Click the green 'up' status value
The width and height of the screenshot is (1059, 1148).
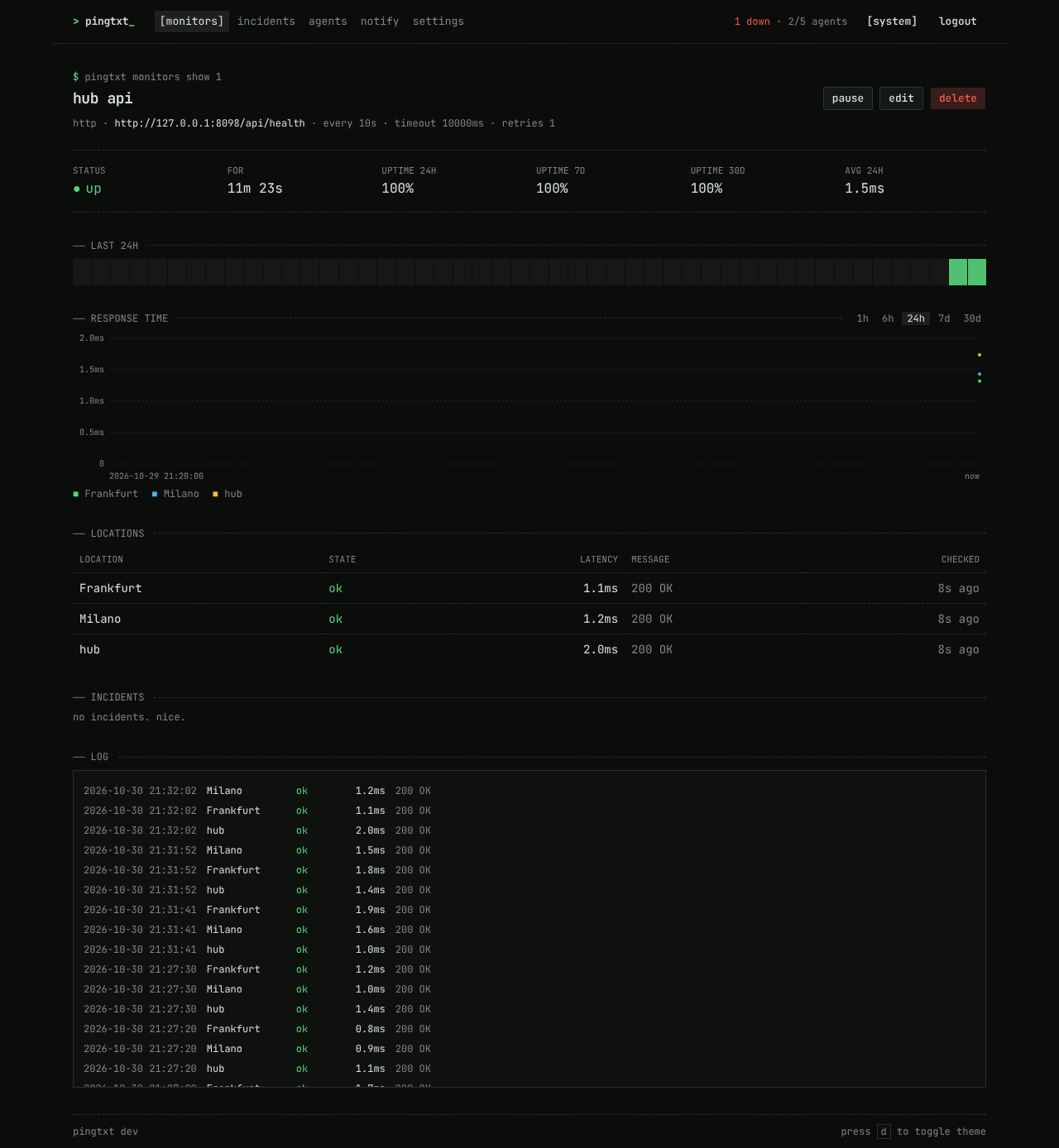93,189
